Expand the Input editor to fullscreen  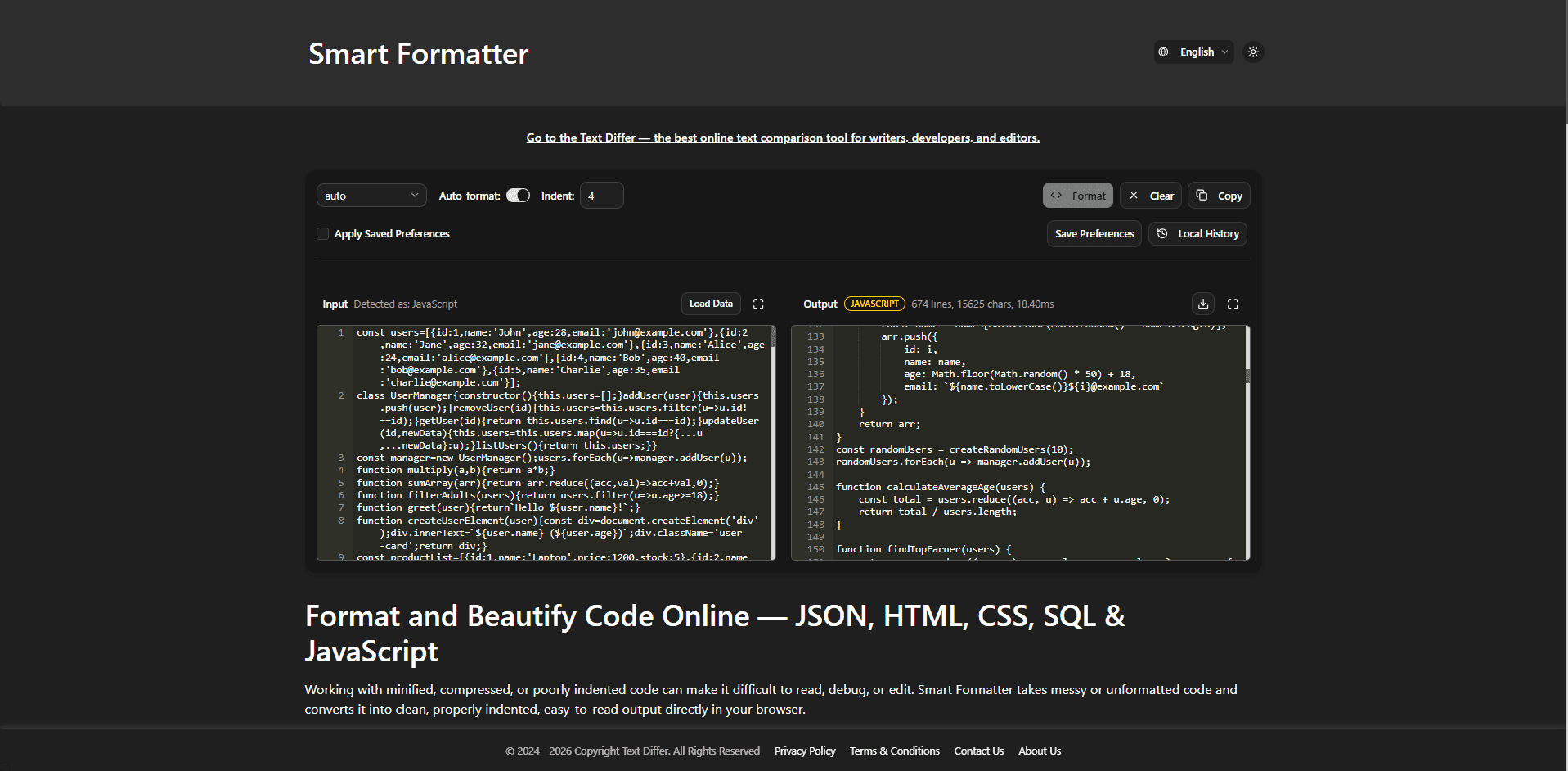coord(758,304)
